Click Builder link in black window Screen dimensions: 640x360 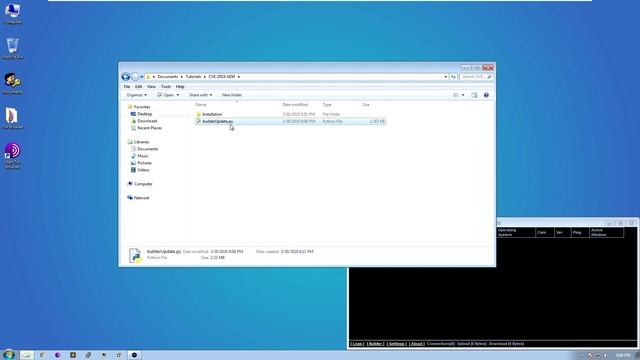[x=375, y=344]
